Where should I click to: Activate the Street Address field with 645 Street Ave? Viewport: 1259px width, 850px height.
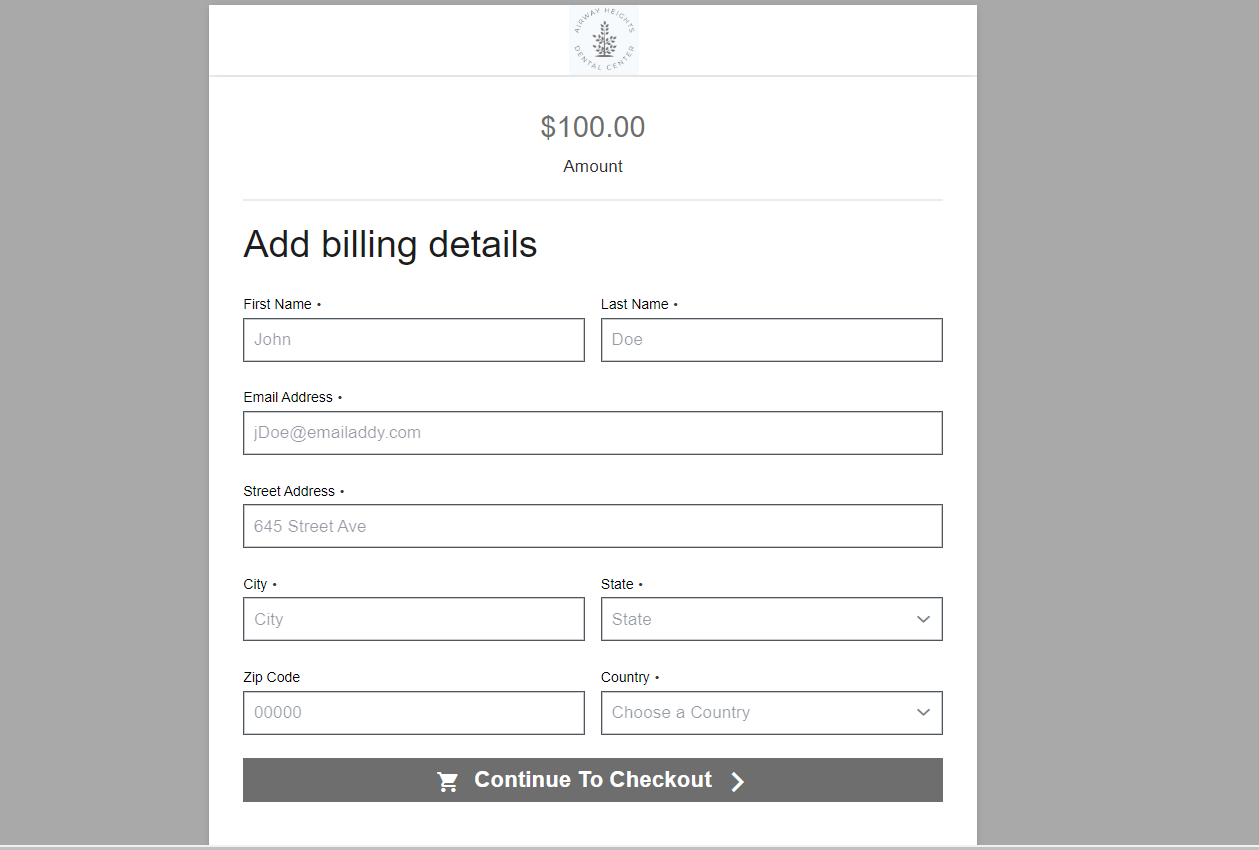click(x=593, y=526)
